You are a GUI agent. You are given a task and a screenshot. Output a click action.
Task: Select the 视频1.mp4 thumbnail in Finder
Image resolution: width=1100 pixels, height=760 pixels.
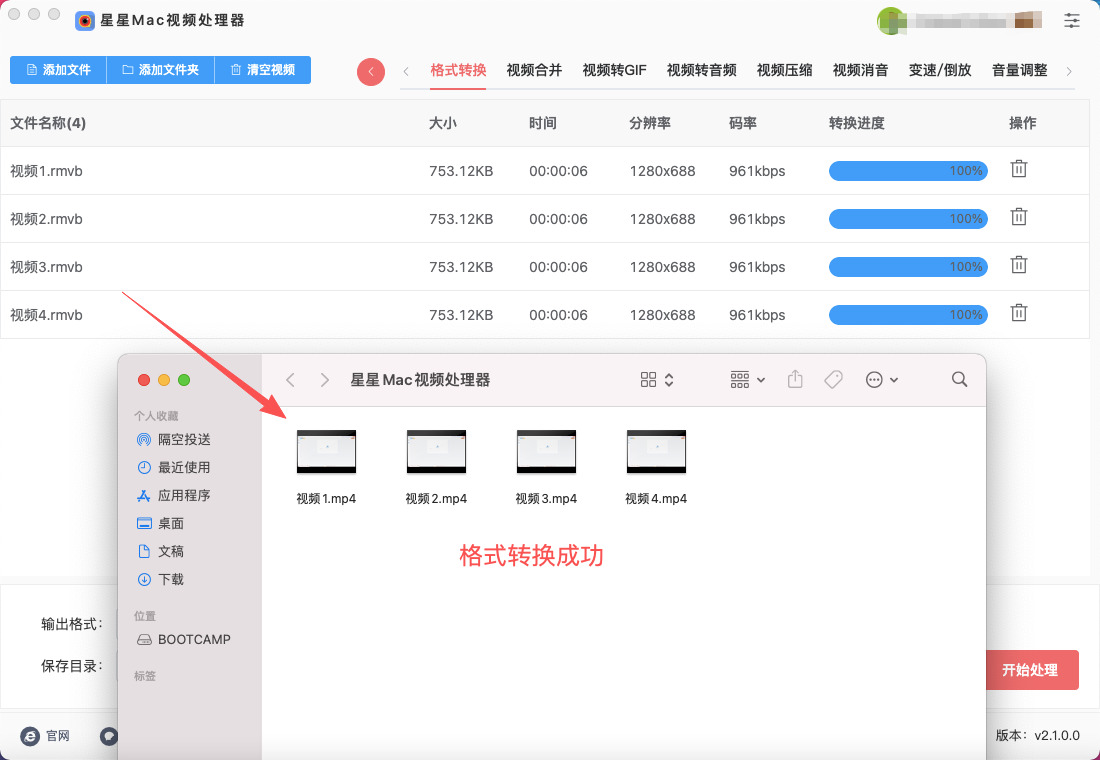click(326, 451)
